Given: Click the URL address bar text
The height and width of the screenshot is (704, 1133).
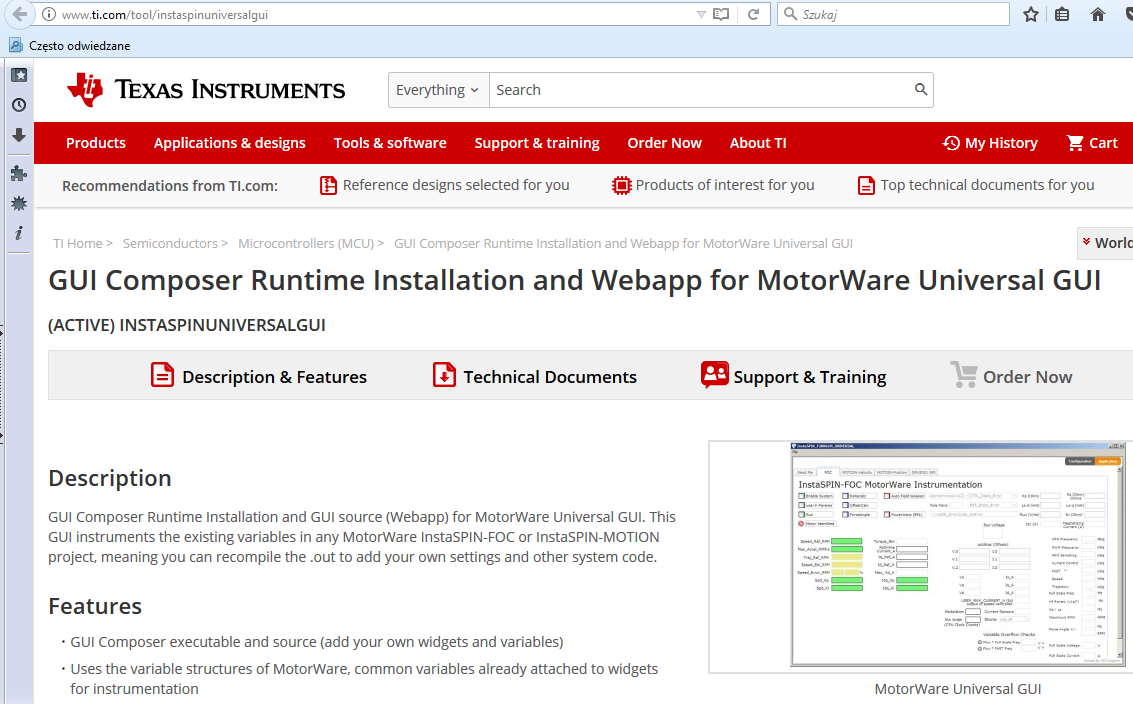Looking at the screenshot, I should point(165,14).
